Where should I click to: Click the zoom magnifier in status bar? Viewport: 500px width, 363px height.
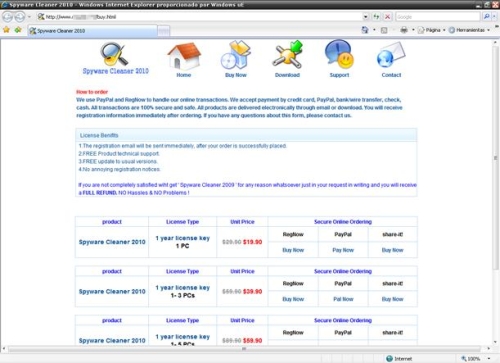click(464, 359)
